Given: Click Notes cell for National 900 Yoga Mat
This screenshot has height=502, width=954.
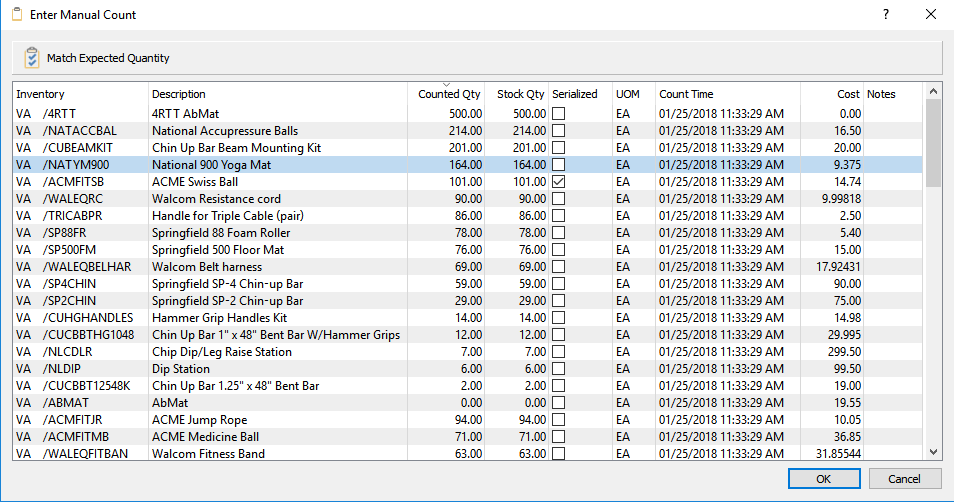Looking at the screenshot, I should coord(893,165).
